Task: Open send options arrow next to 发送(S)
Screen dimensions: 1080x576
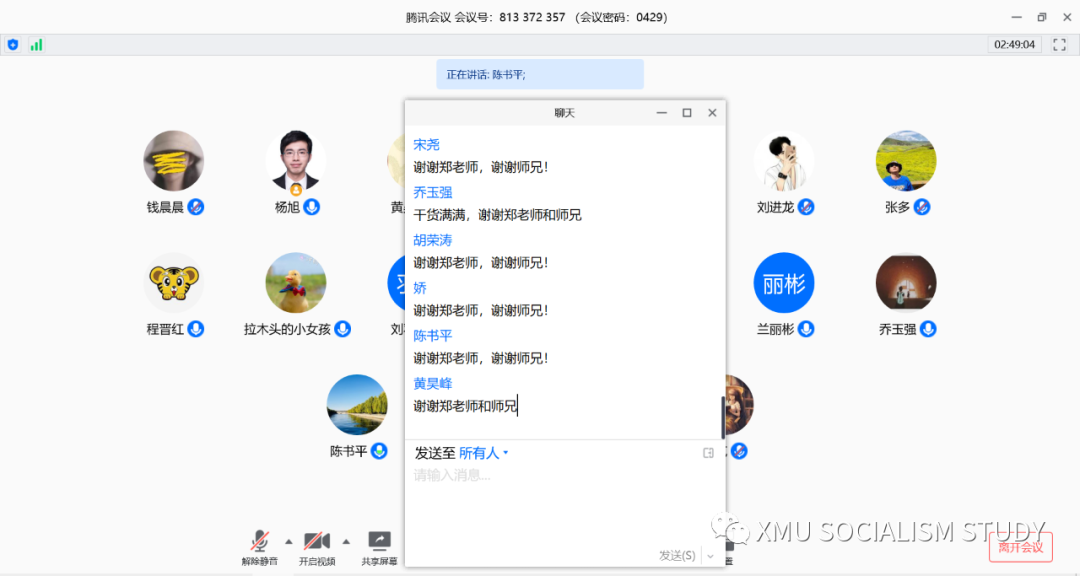Action: pos(710,556)
